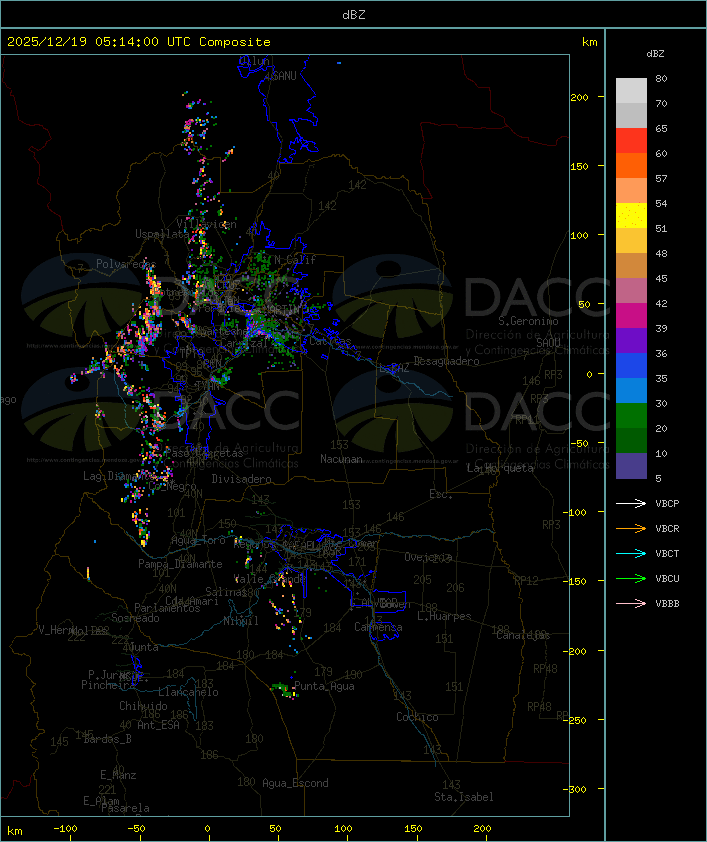
Task: Pick the magenta 39-42 dBZ legend swatch
Action: [x=631, y=316]
